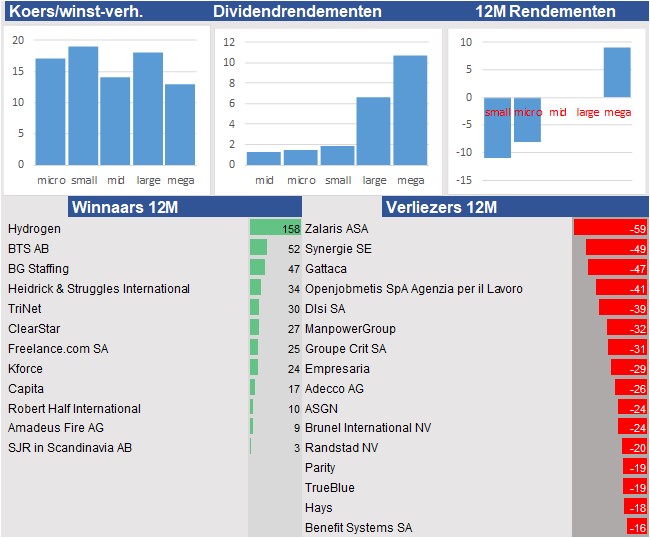Select Adecco AG
This screenshot has height=538, width=650.
pos(334,389)
